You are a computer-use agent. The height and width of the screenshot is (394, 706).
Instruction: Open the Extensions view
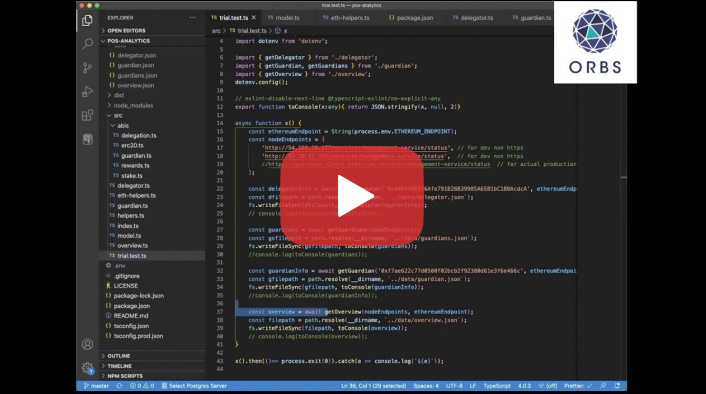click(87, 115)
